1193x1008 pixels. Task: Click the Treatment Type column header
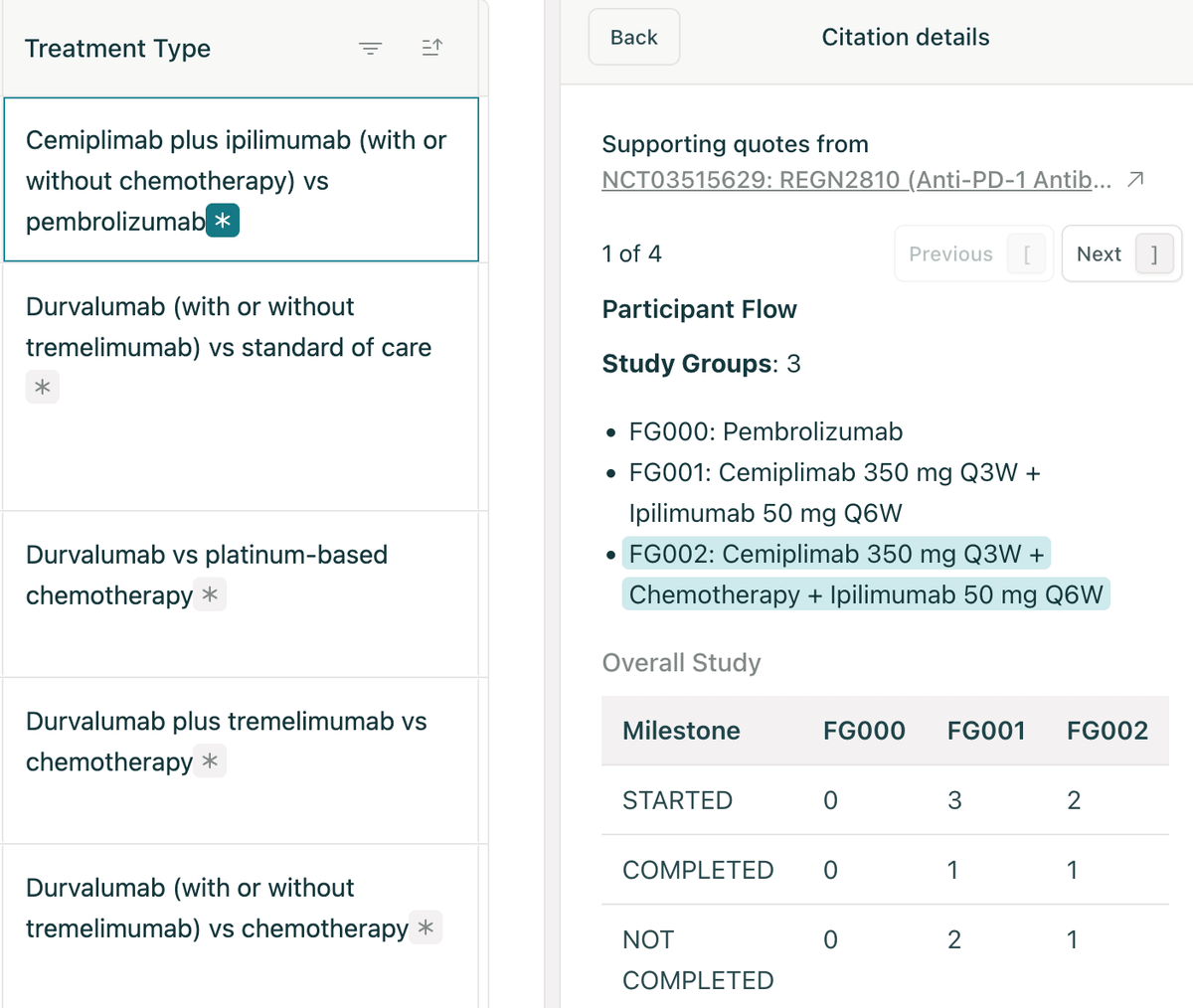(242, 48)
